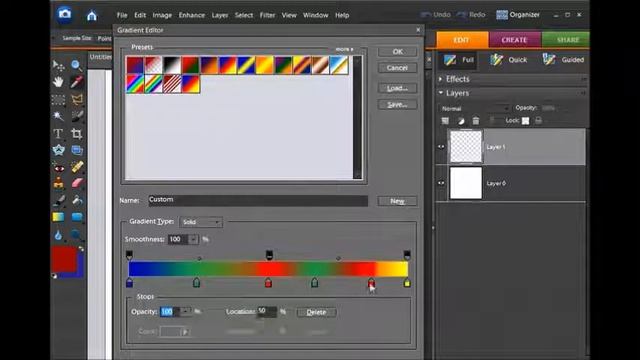Click the adjustment layer half-circle icon
This screenshot has height=360, width=640.
(461, 121)
